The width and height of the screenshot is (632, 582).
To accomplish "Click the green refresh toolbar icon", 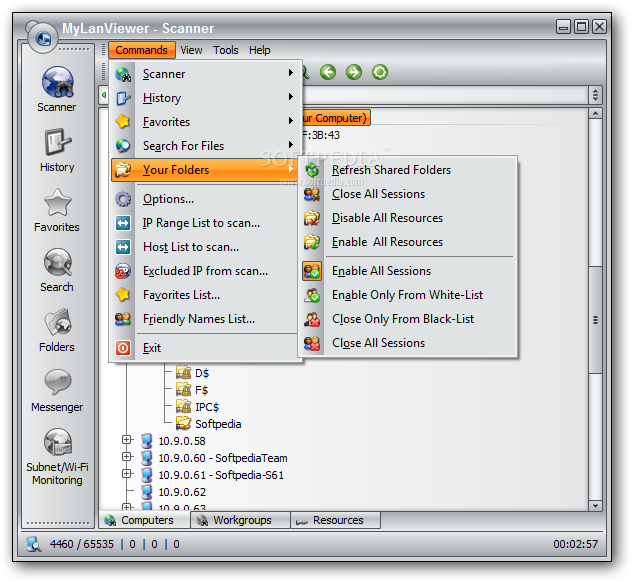I will tap(379, 73).
